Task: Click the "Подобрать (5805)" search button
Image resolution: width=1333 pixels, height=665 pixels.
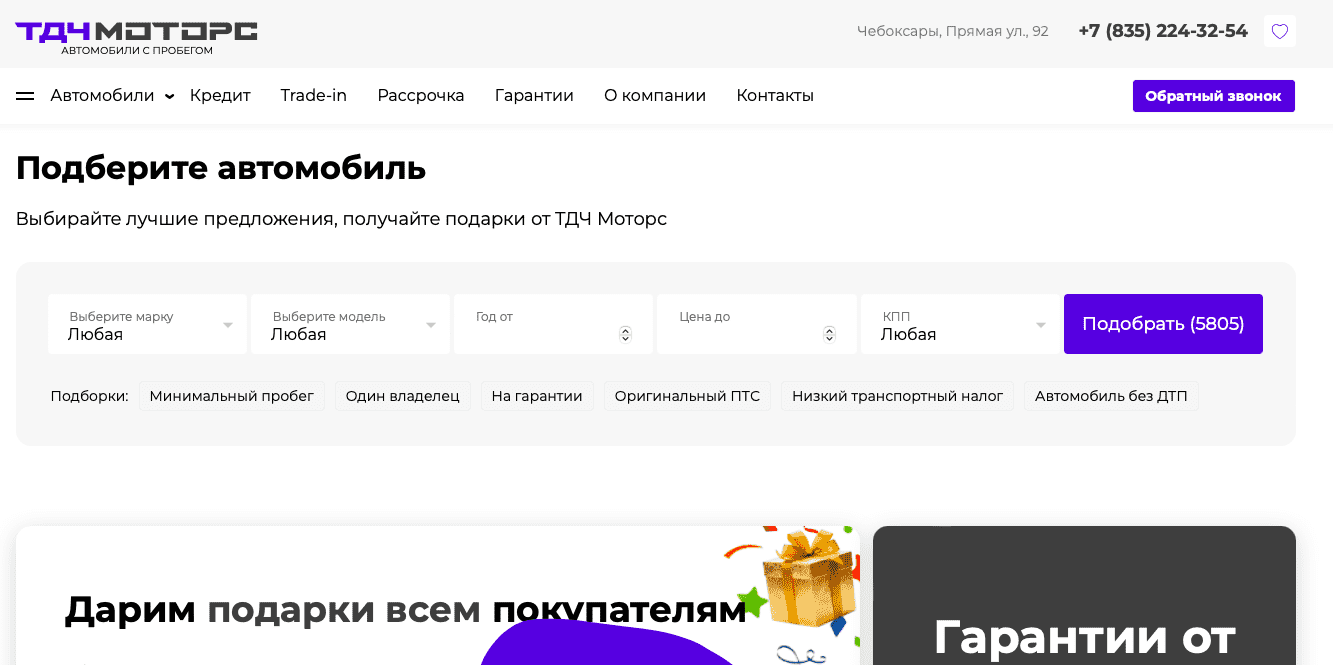Action: click(1162, 324)
